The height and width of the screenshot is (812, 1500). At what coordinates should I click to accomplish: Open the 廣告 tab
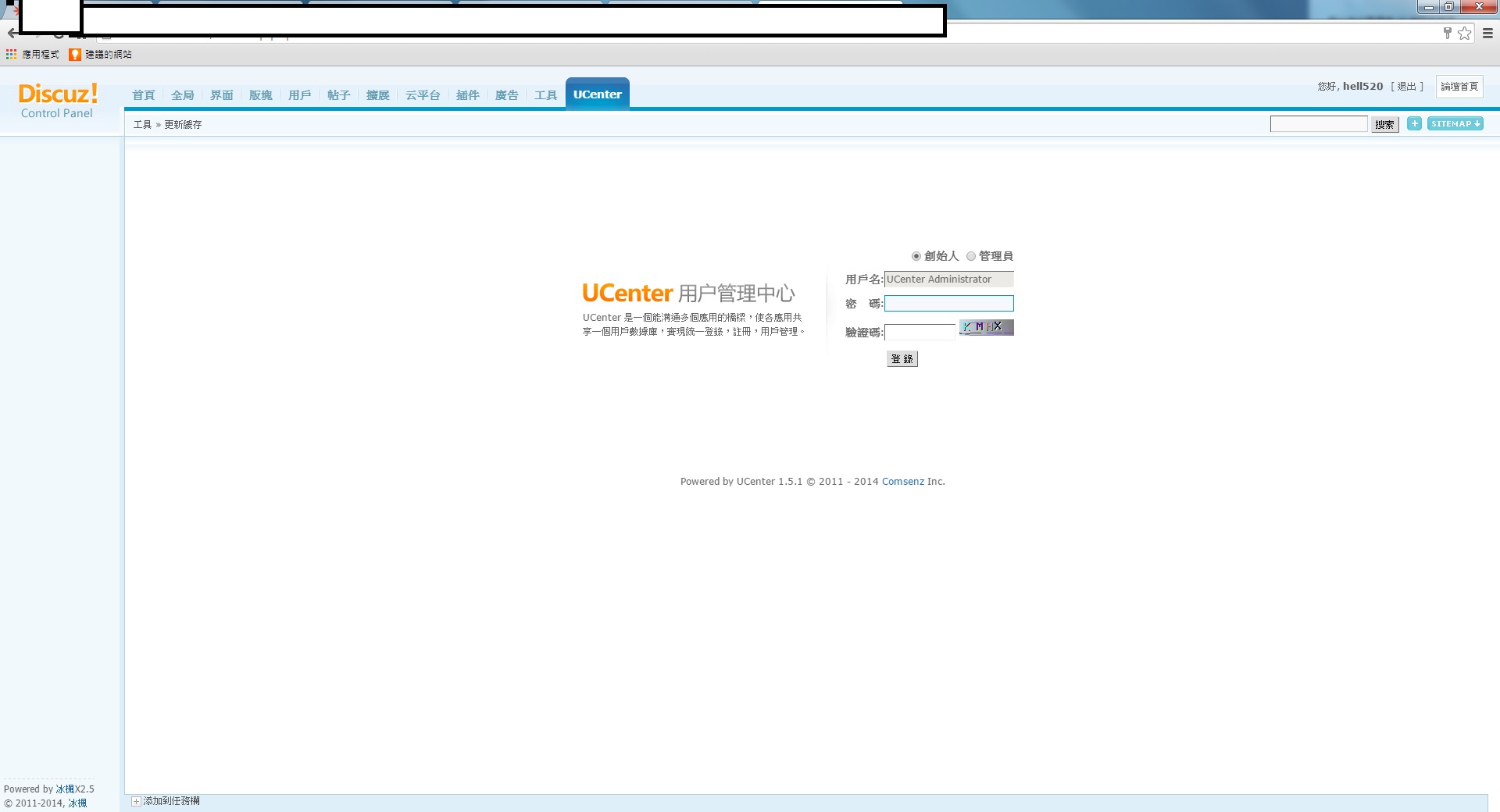point(507,95)
